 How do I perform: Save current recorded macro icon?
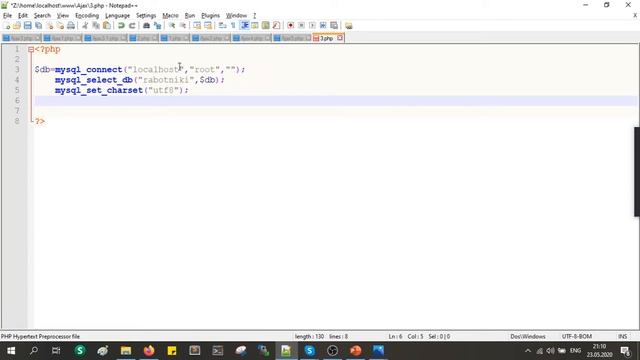(x=334, y=26)
